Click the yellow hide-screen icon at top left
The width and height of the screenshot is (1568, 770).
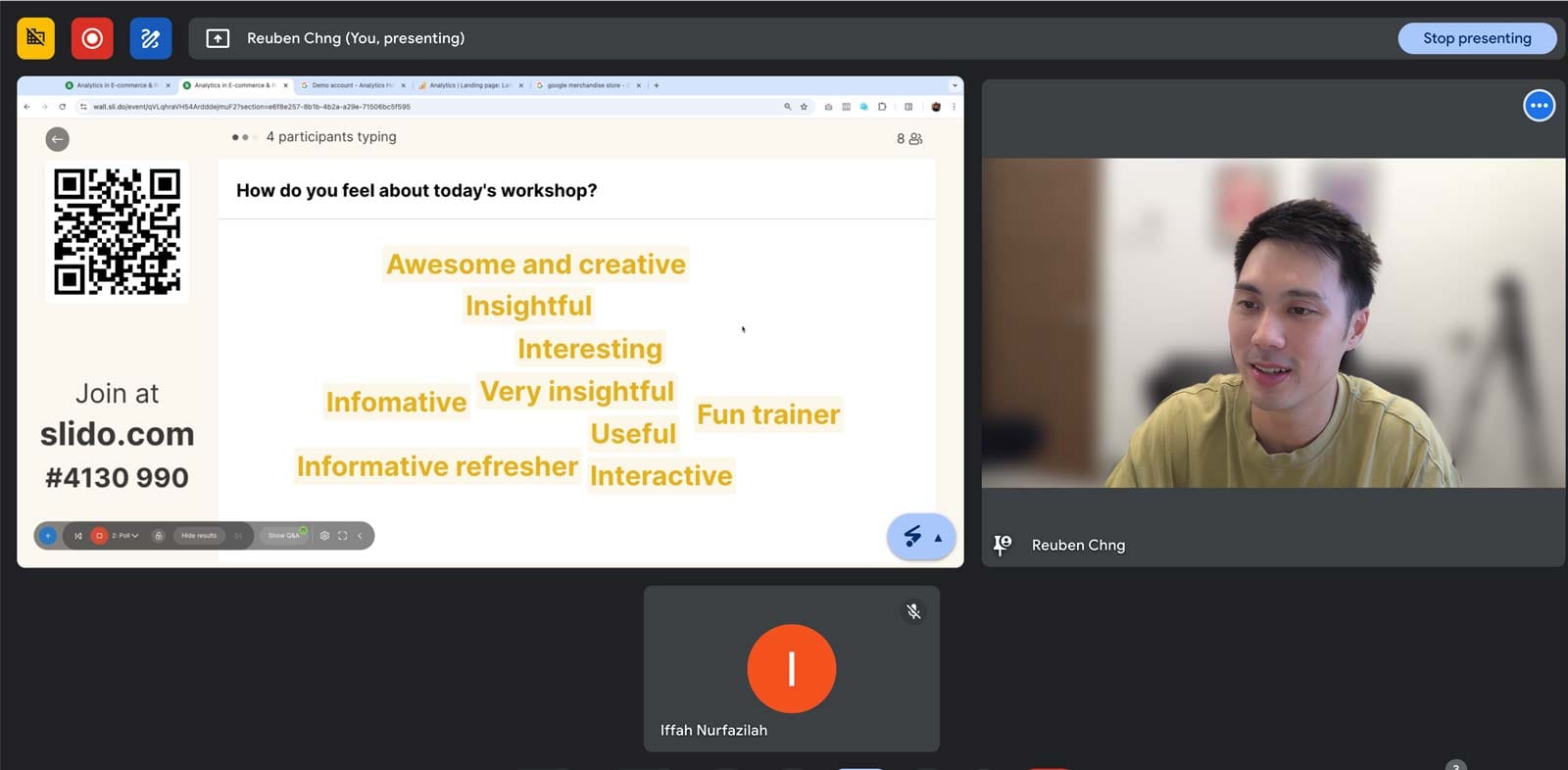click(36, 38)
